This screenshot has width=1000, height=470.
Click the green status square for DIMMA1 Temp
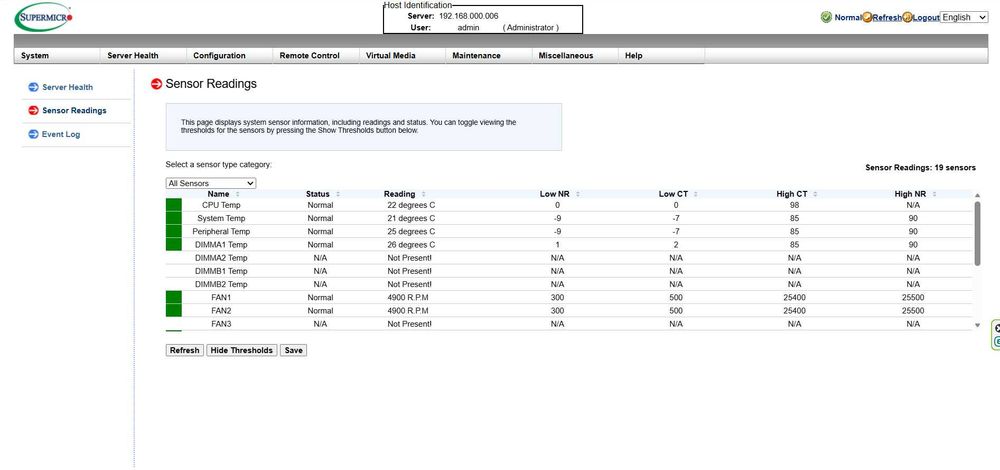[173, 244]
